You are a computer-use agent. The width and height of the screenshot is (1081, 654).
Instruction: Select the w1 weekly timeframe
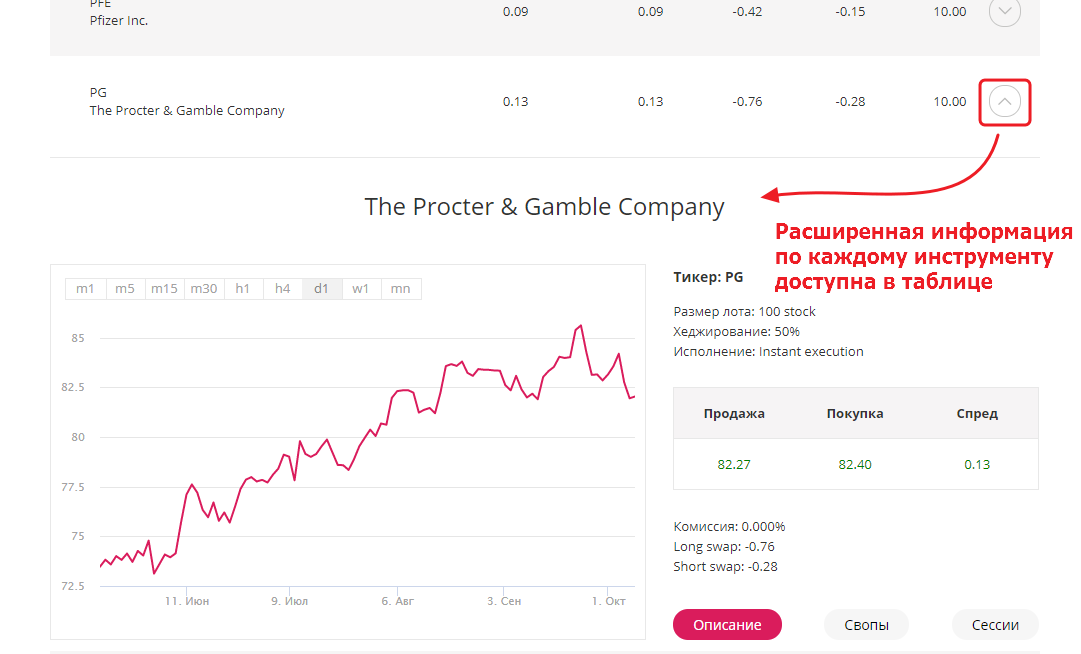tap(361, 289)
